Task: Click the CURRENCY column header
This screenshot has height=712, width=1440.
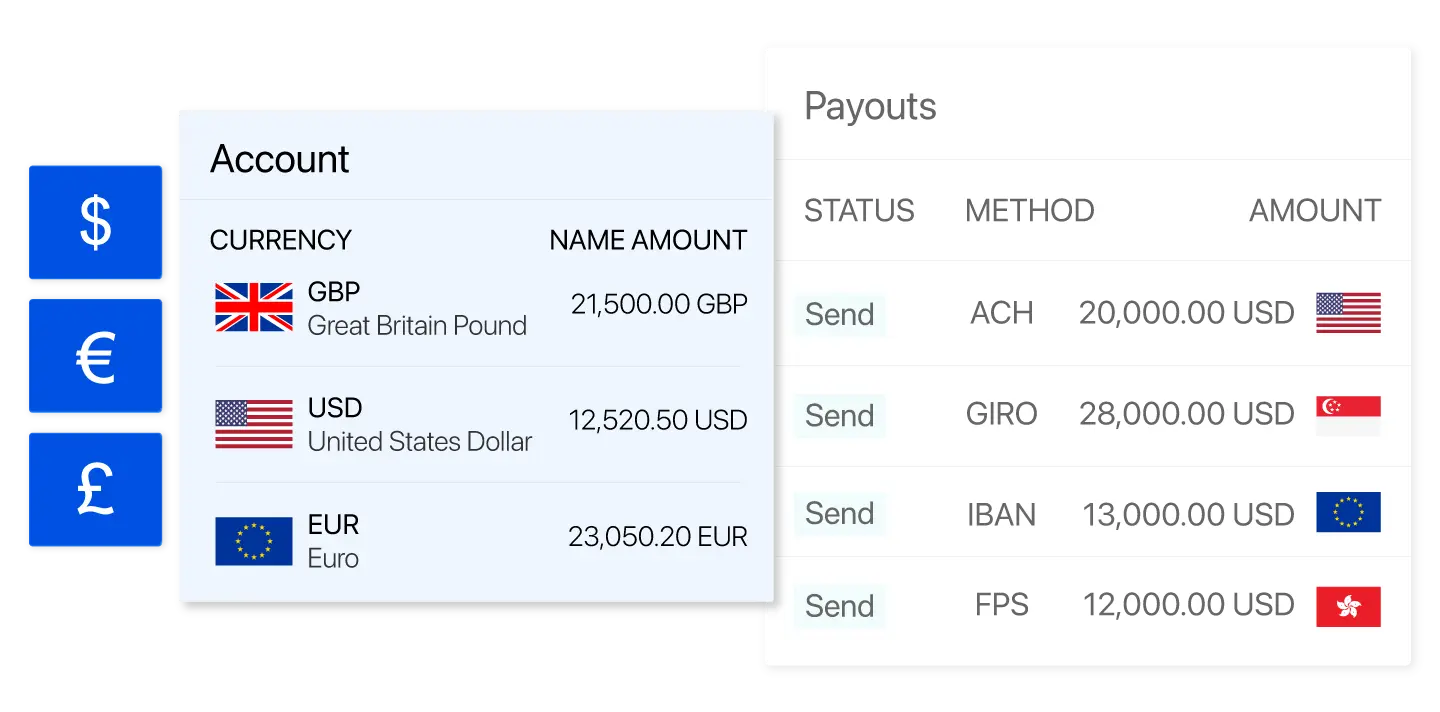Action: (x=281, y=241)
